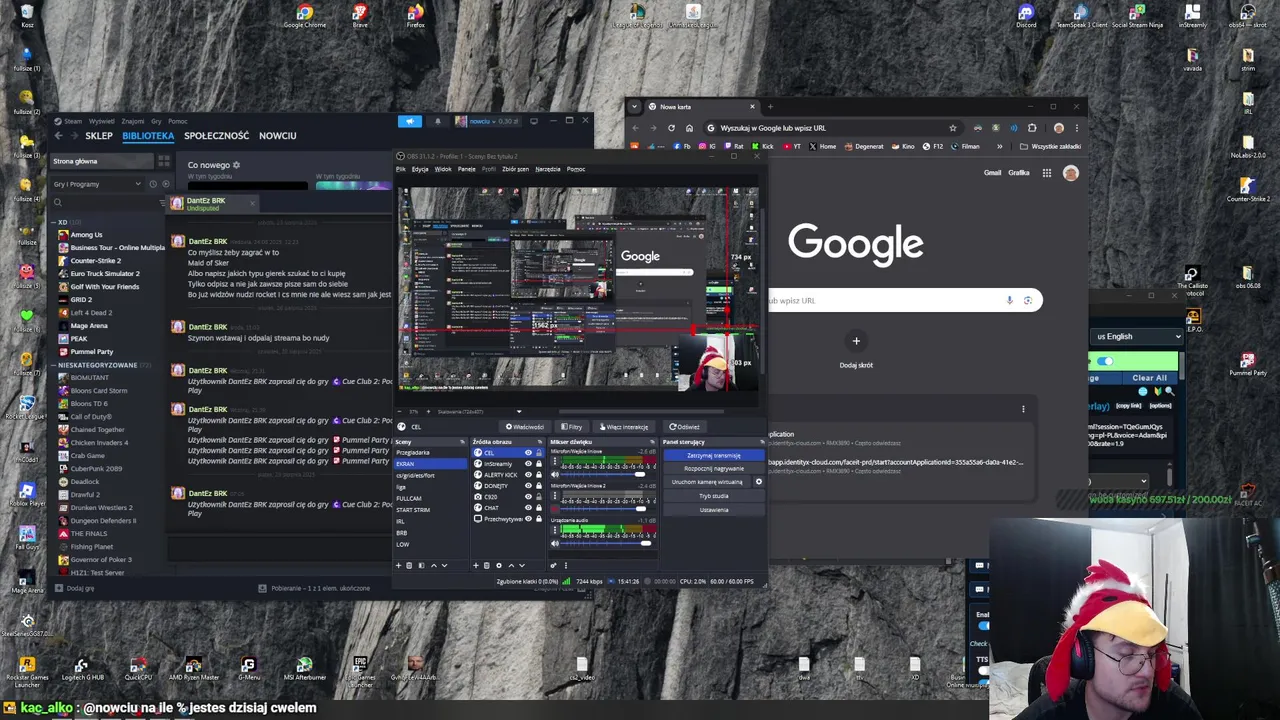Mute the Urządzenia audio speaker icon
This screenshot has width=1280, height=720.
pyautogui.click(x=555, y=543)
